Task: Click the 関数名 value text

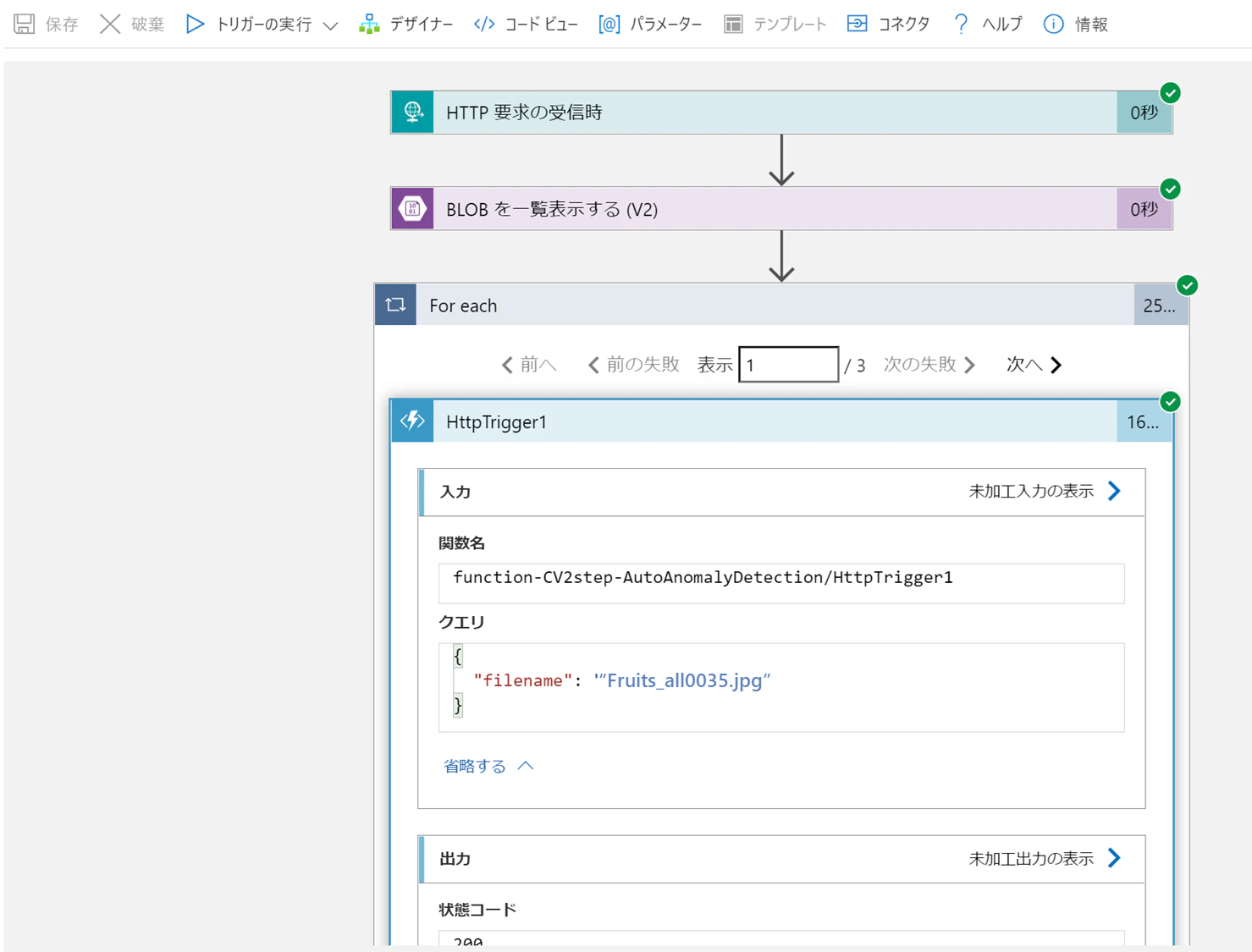Action: [x=703, y=577]
